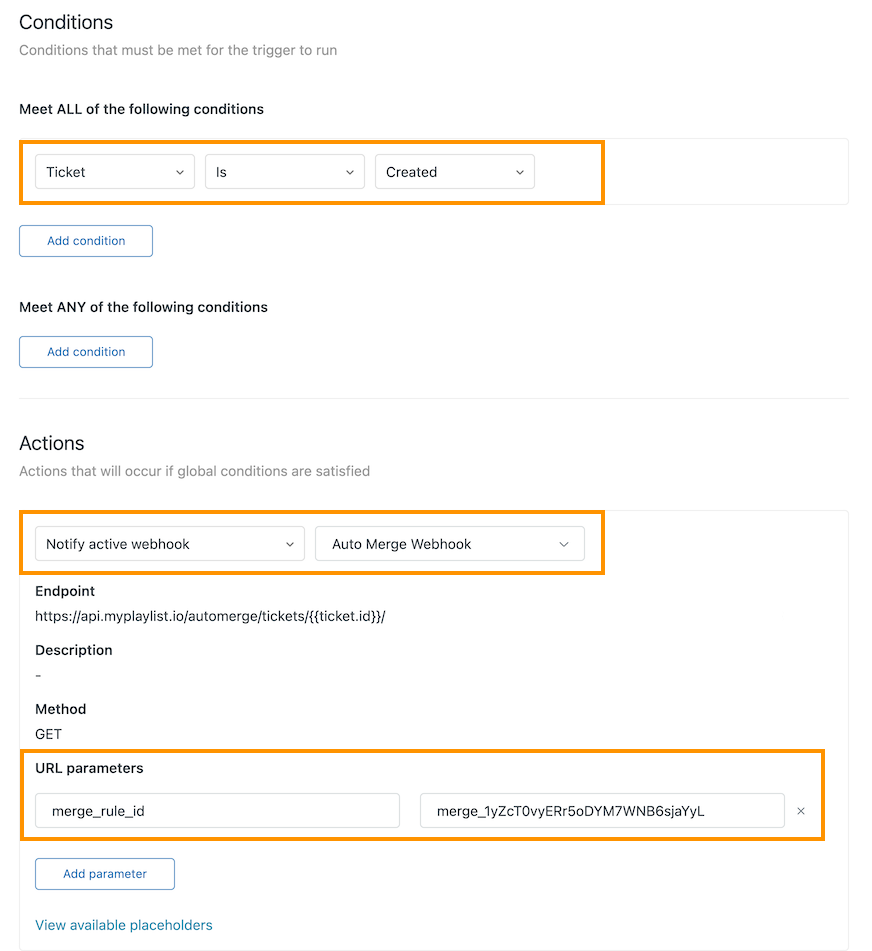This screenshot has width=872, height=951.
Task: Add condition under Meet ANY section
Action: (86, 352)
